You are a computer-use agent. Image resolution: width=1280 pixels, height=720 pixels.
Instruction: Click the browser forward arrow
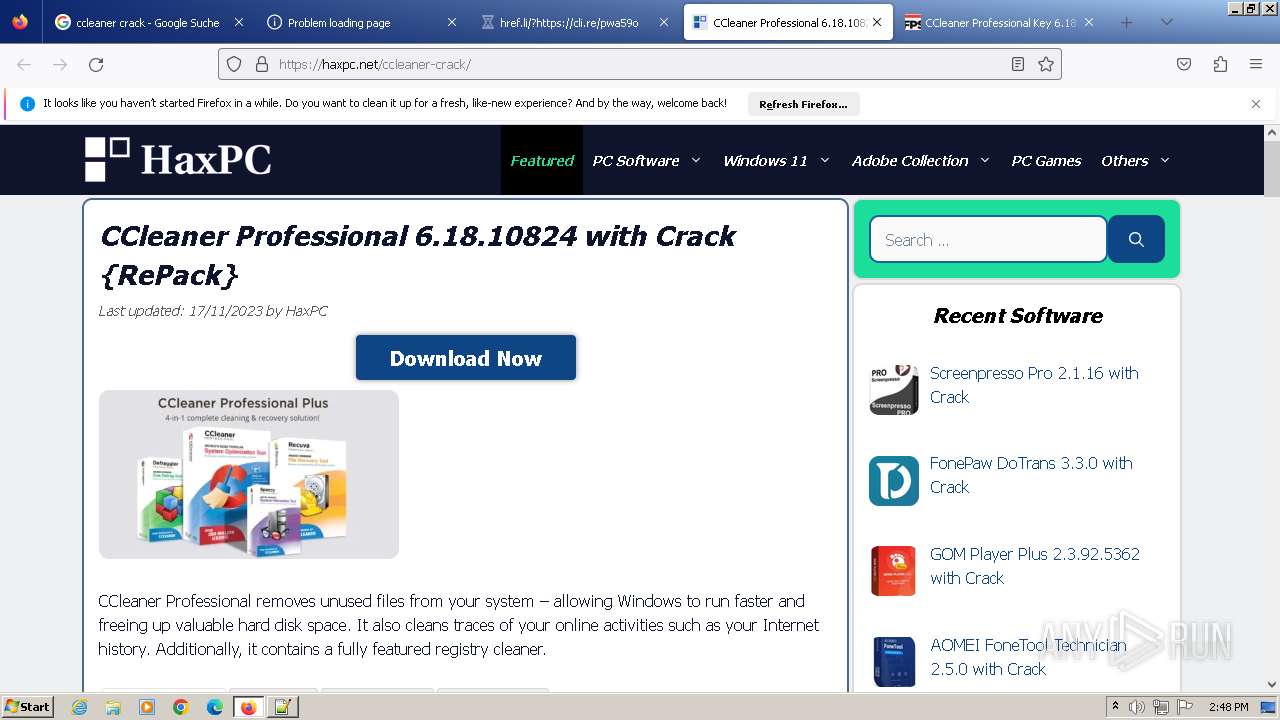tap(60, 64)
